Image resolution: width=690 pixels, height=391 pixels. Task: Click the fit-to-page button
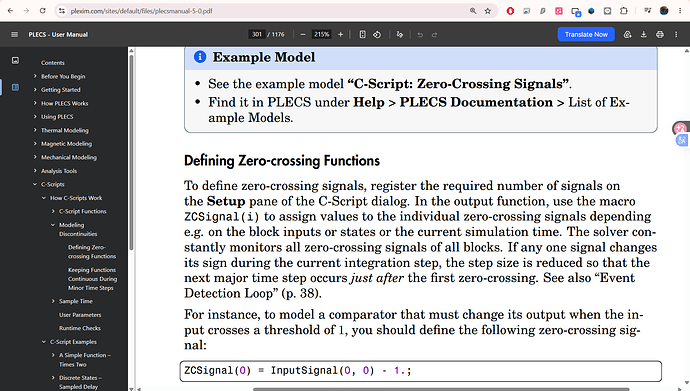362,34
